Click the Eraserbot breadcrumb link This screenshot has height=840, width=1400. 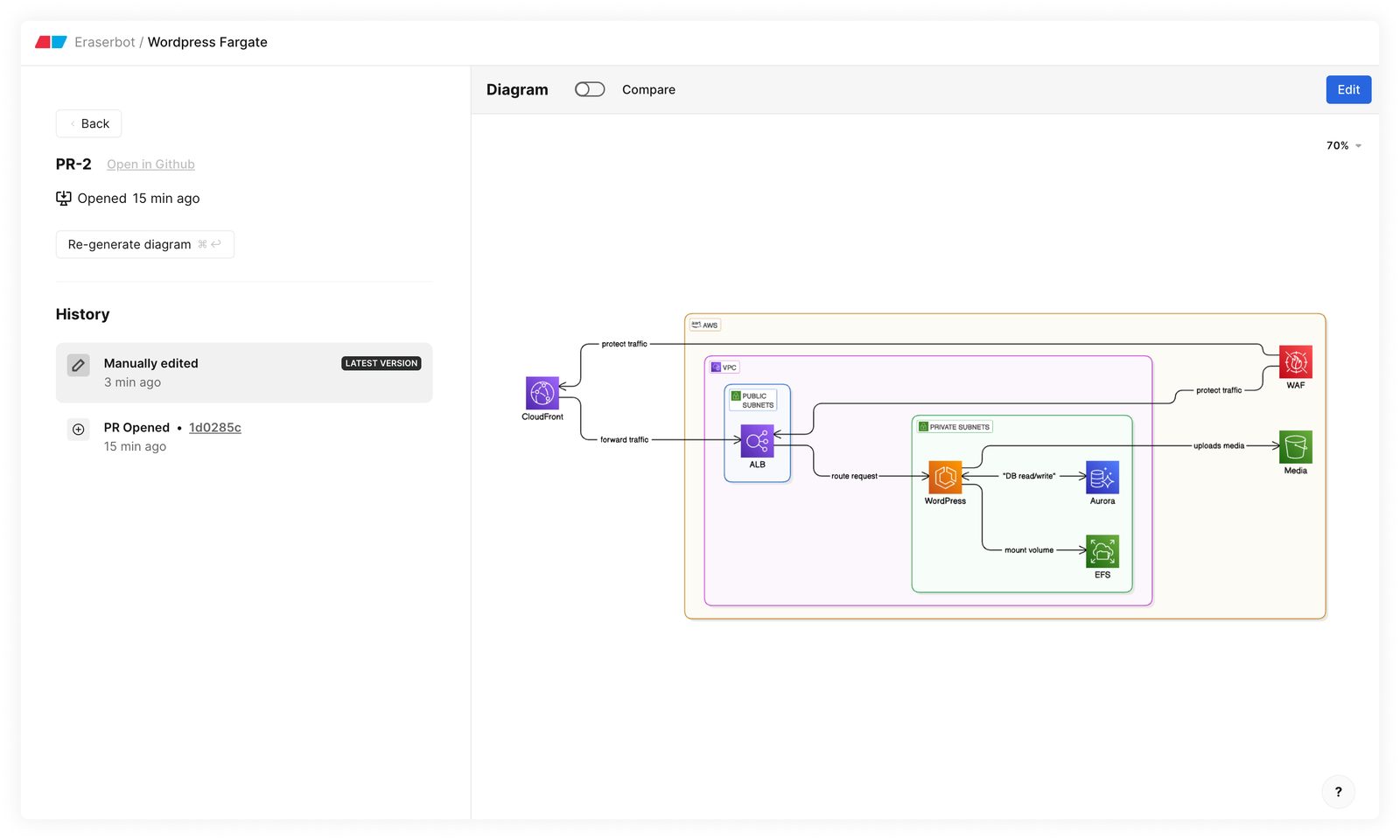105,42
